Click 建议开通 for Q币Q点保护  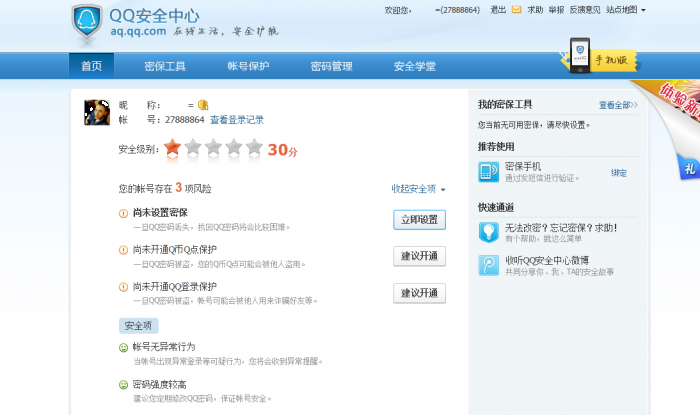point(419,256)
